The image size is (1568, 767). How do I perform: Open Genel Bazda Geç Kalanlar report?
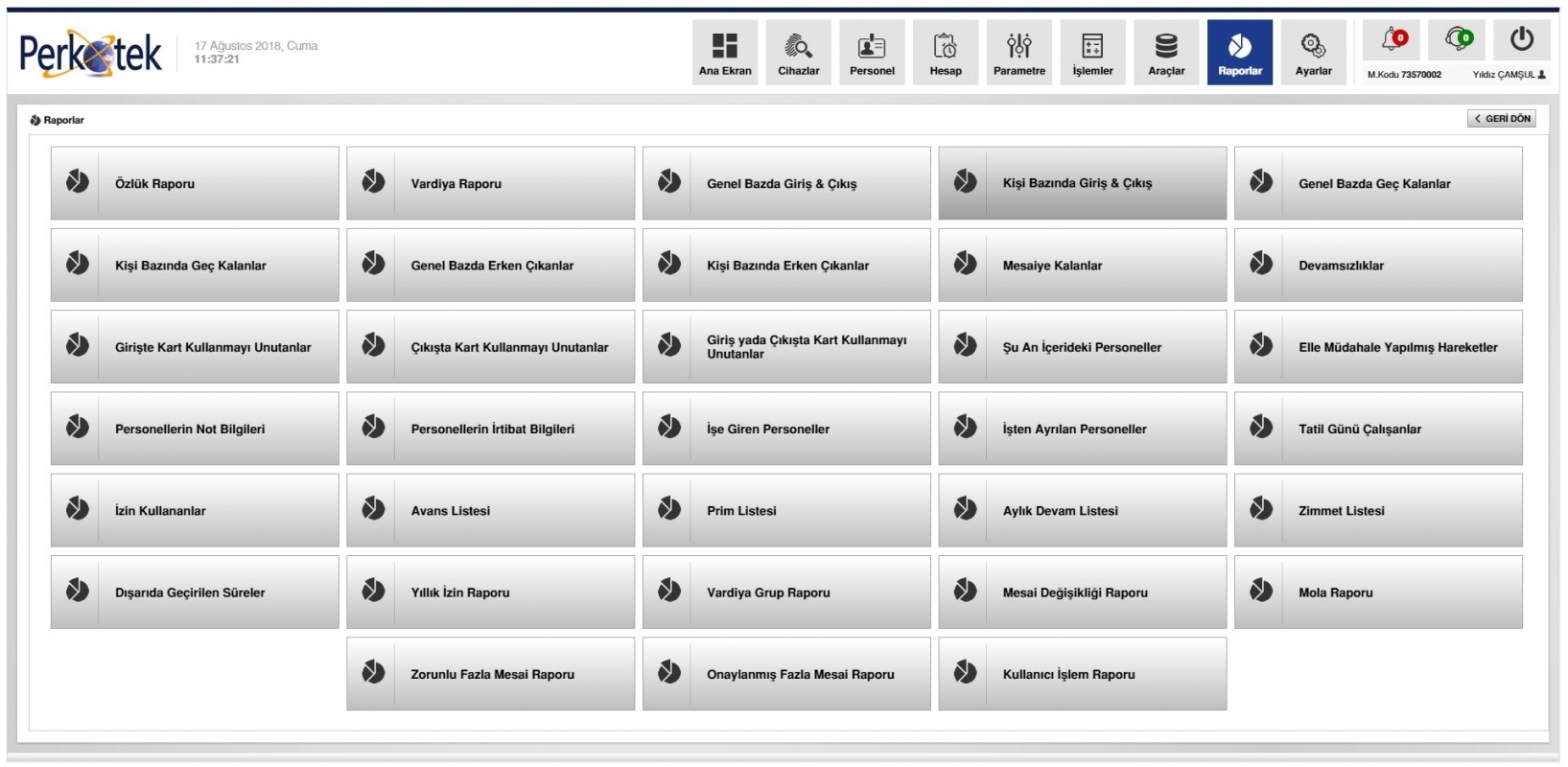[x=1378, y=183]
